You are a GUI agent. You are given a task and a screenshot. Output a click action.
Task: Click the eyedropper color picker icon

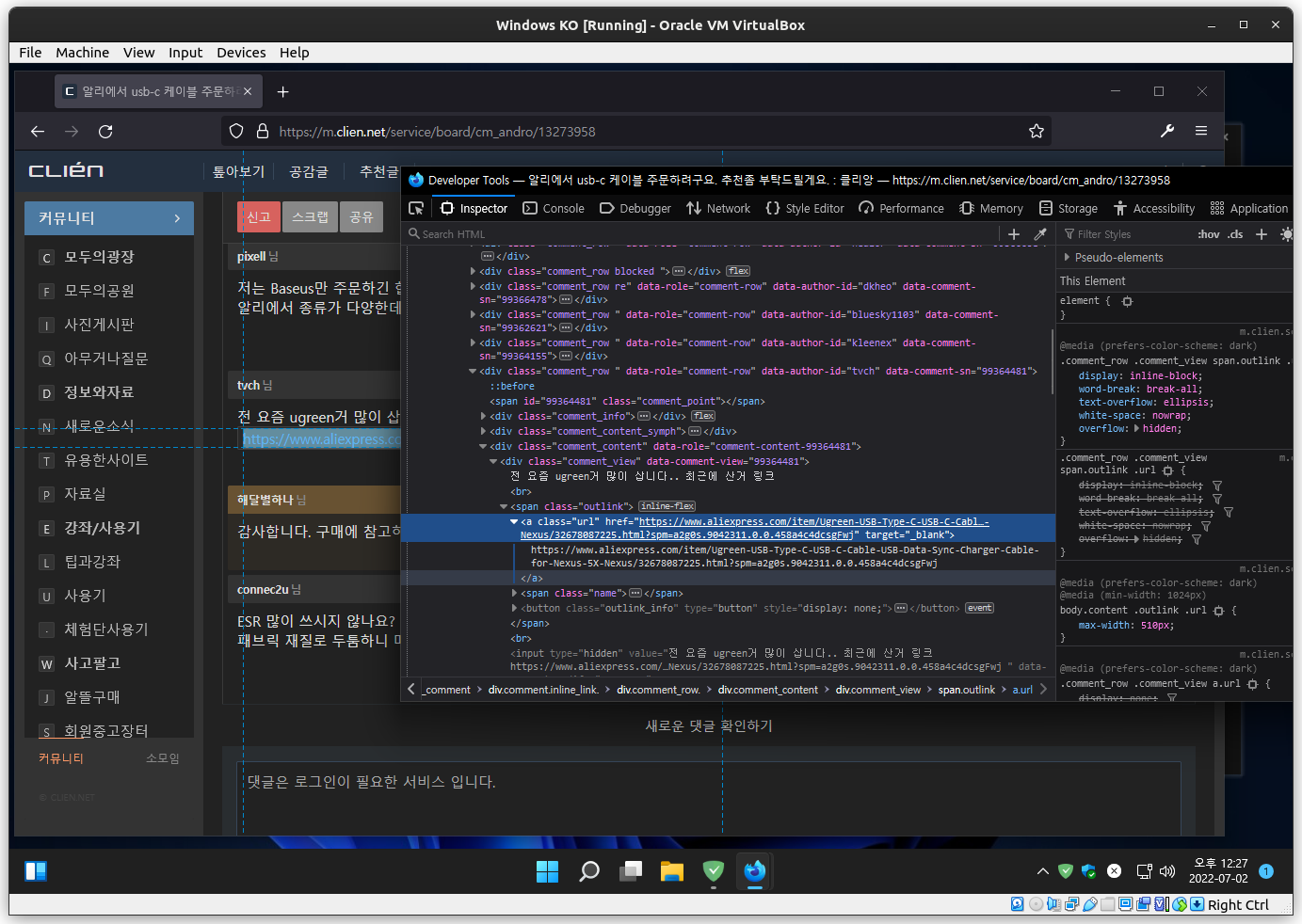tap(1040, 234)
